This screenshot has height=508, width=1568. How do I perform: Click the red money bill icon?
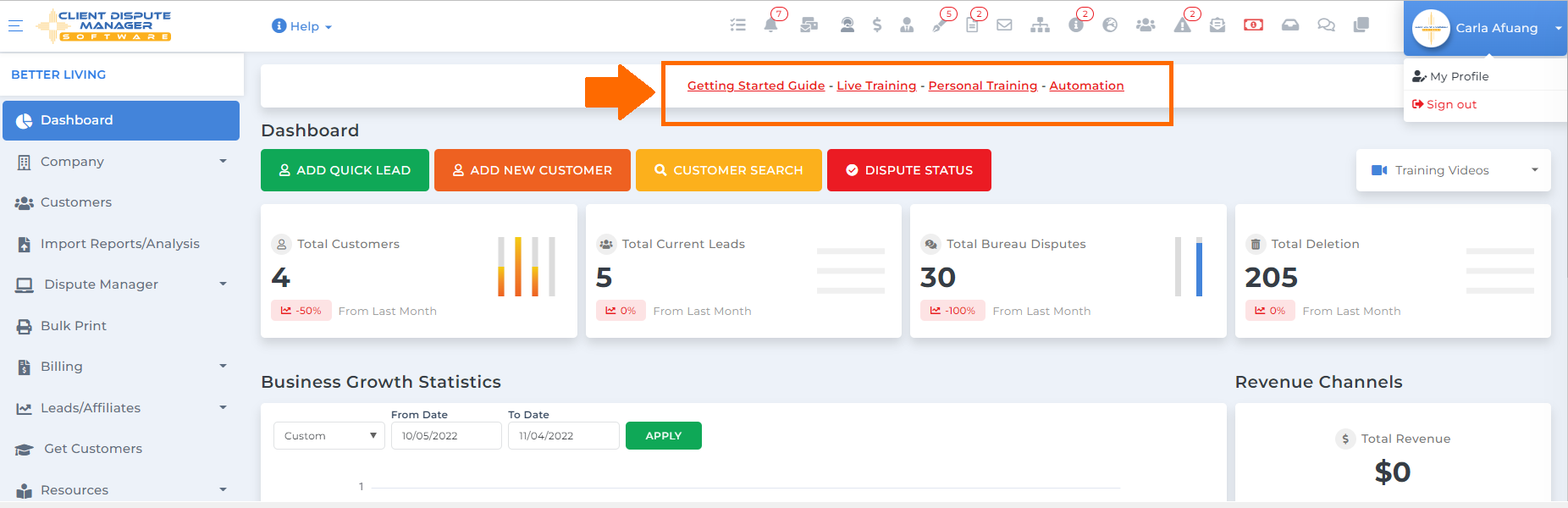coord(1253,25)
